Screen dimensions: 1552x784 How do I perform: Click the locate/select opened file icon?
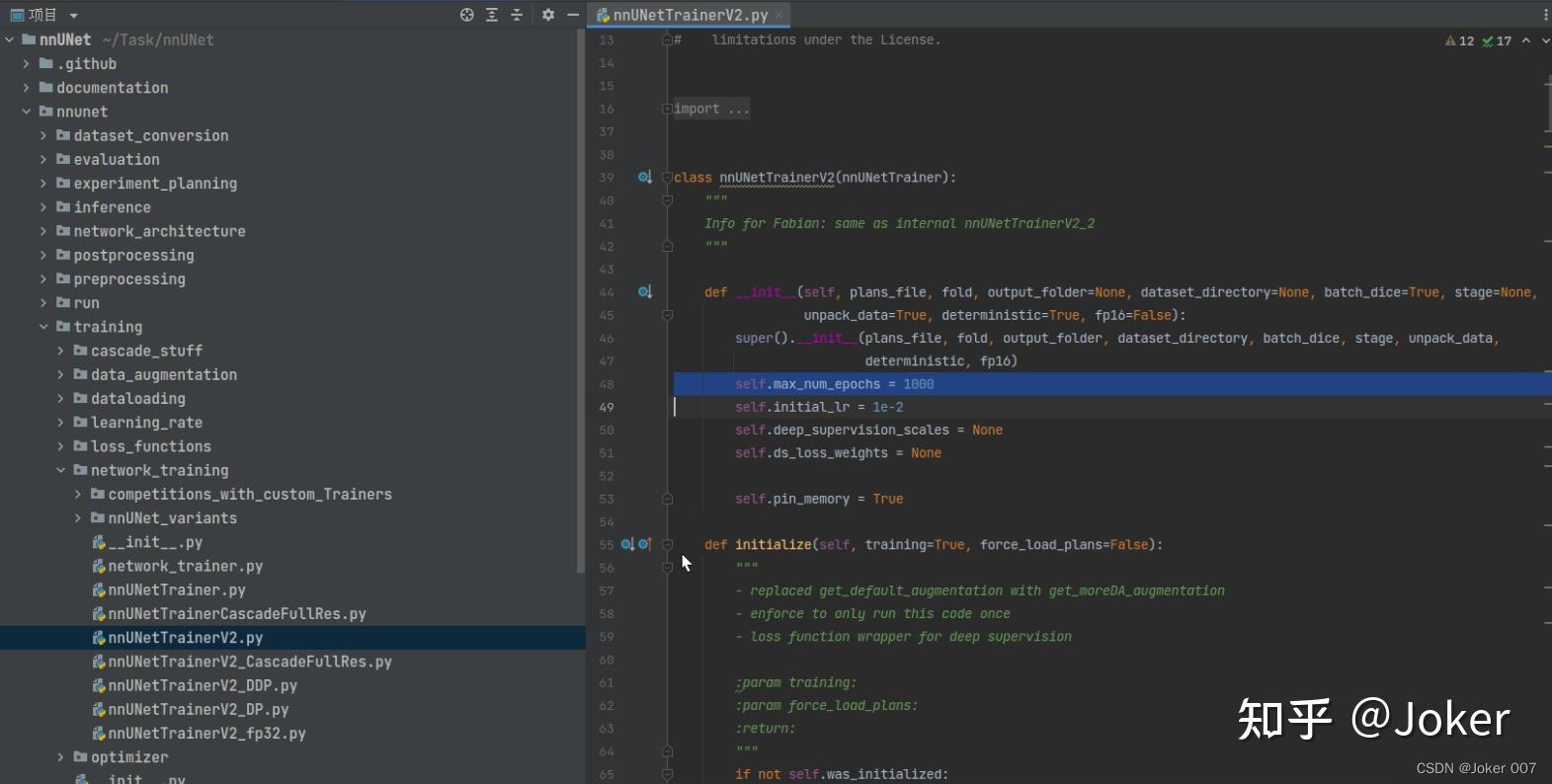tap(466, 15)
